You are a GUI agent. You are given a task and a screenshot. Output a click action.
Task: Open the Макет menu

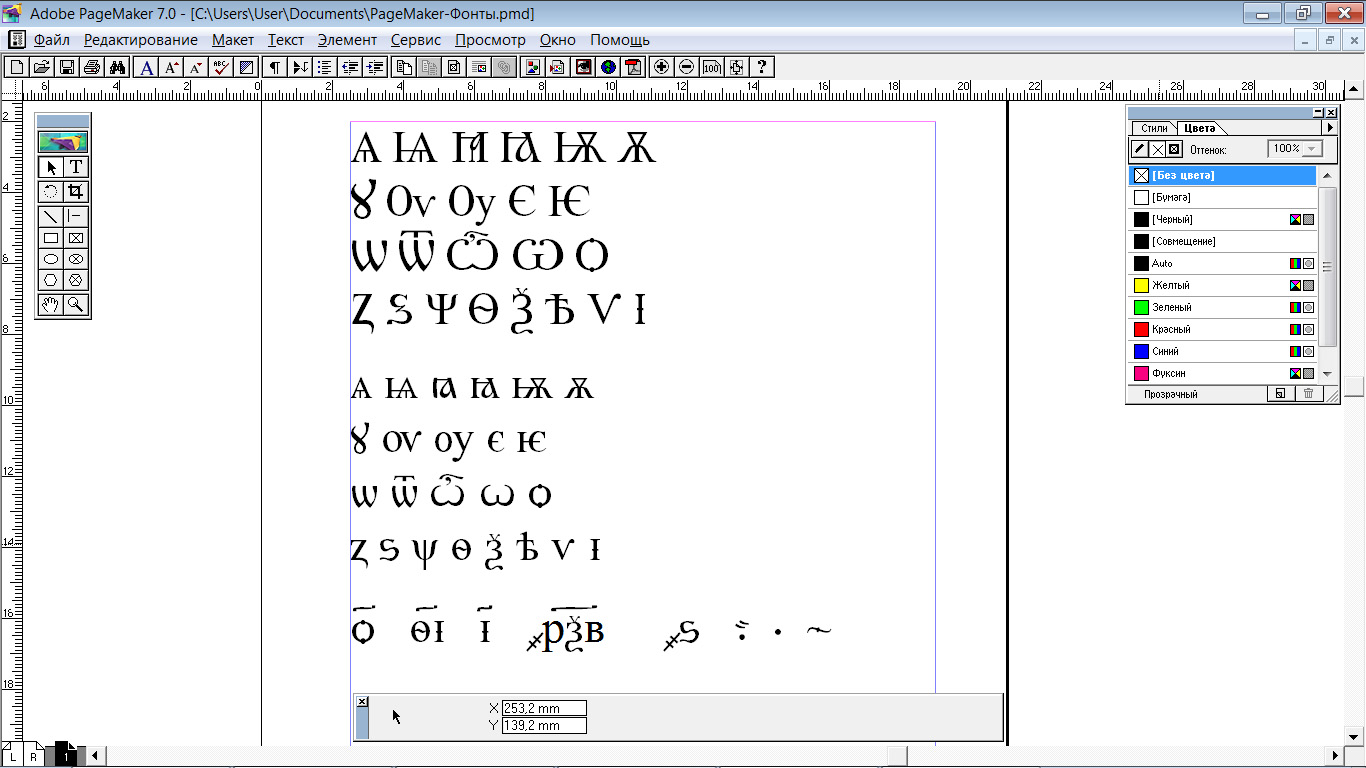(x=233, y=40)
